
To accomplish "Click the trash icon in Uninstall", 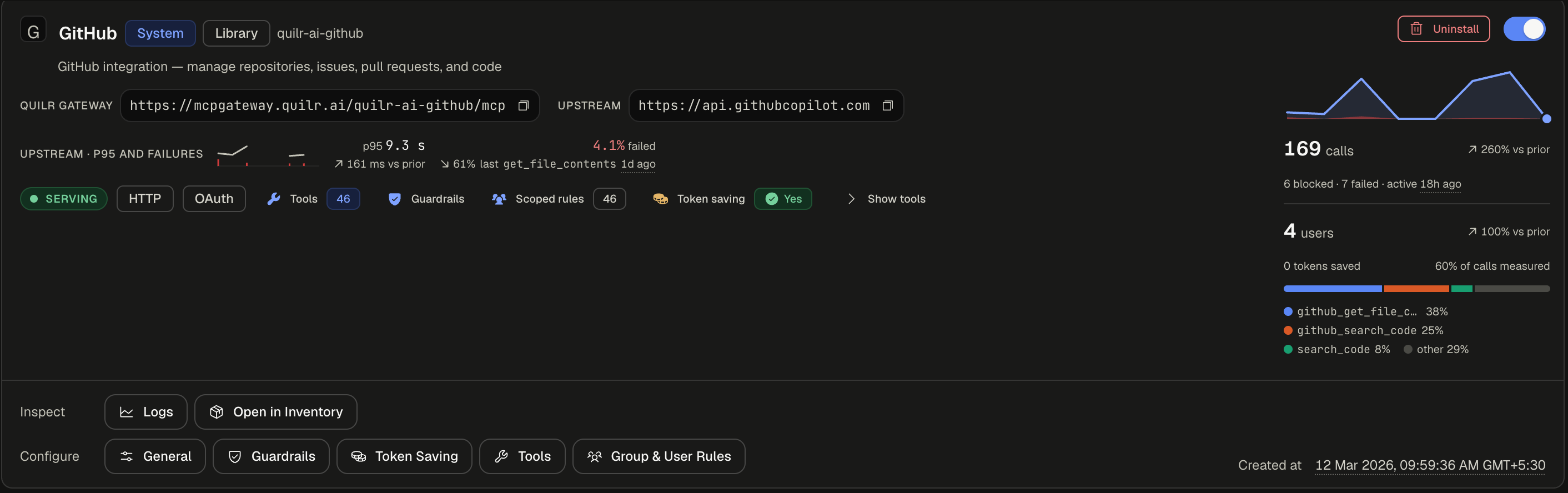I will coord(1416,29).
